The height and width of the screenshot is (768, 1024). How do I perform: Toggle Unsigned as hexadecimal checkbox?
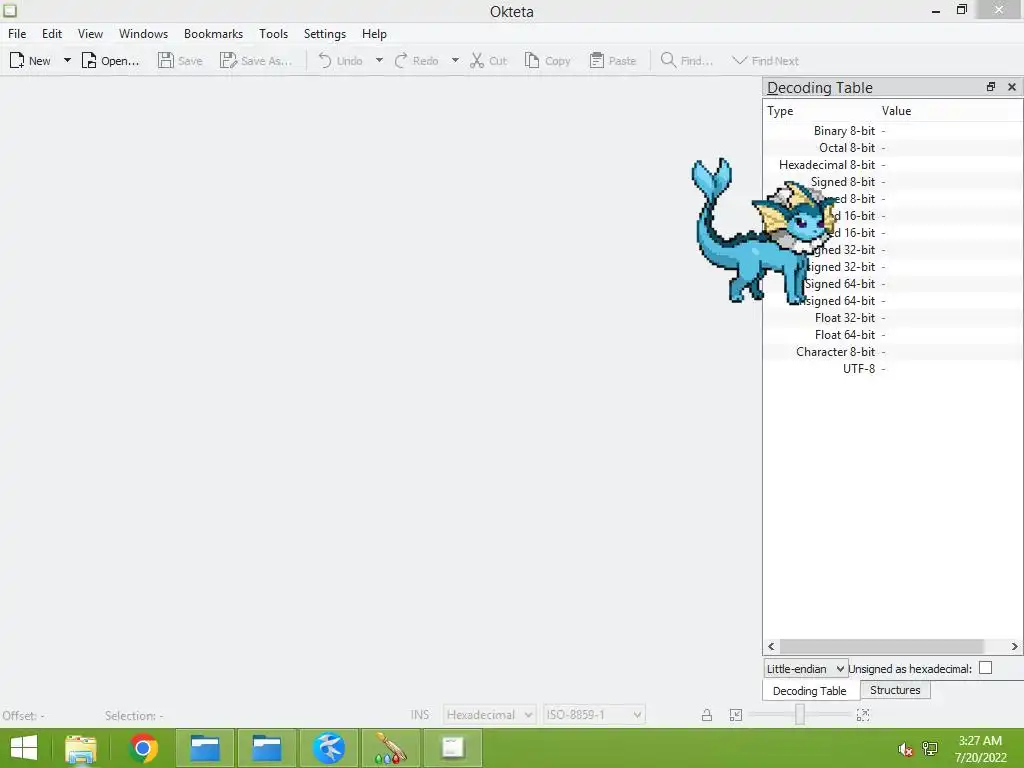(x=985, y=667)
